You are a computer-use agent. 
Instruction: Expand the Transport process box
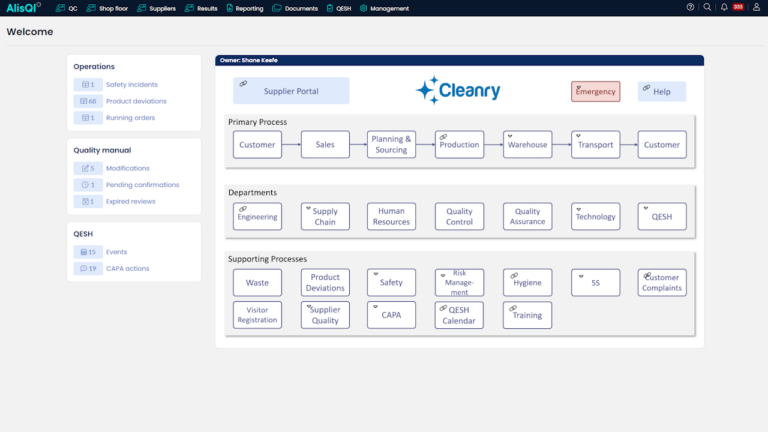[596, 144]
